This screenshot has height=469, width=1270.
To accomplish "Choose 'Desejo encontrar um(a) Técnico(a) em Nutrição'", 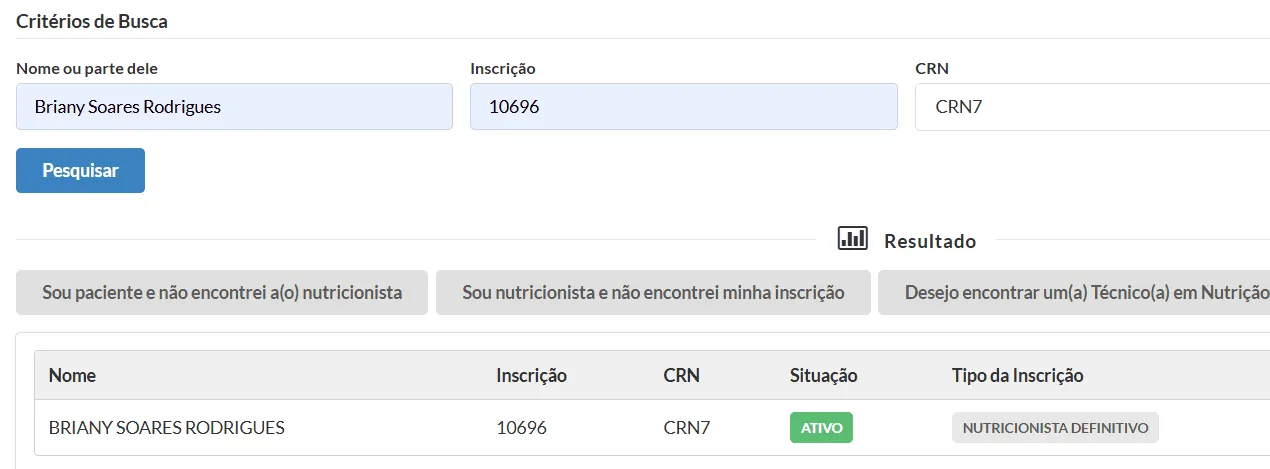I will (1073, 293).
